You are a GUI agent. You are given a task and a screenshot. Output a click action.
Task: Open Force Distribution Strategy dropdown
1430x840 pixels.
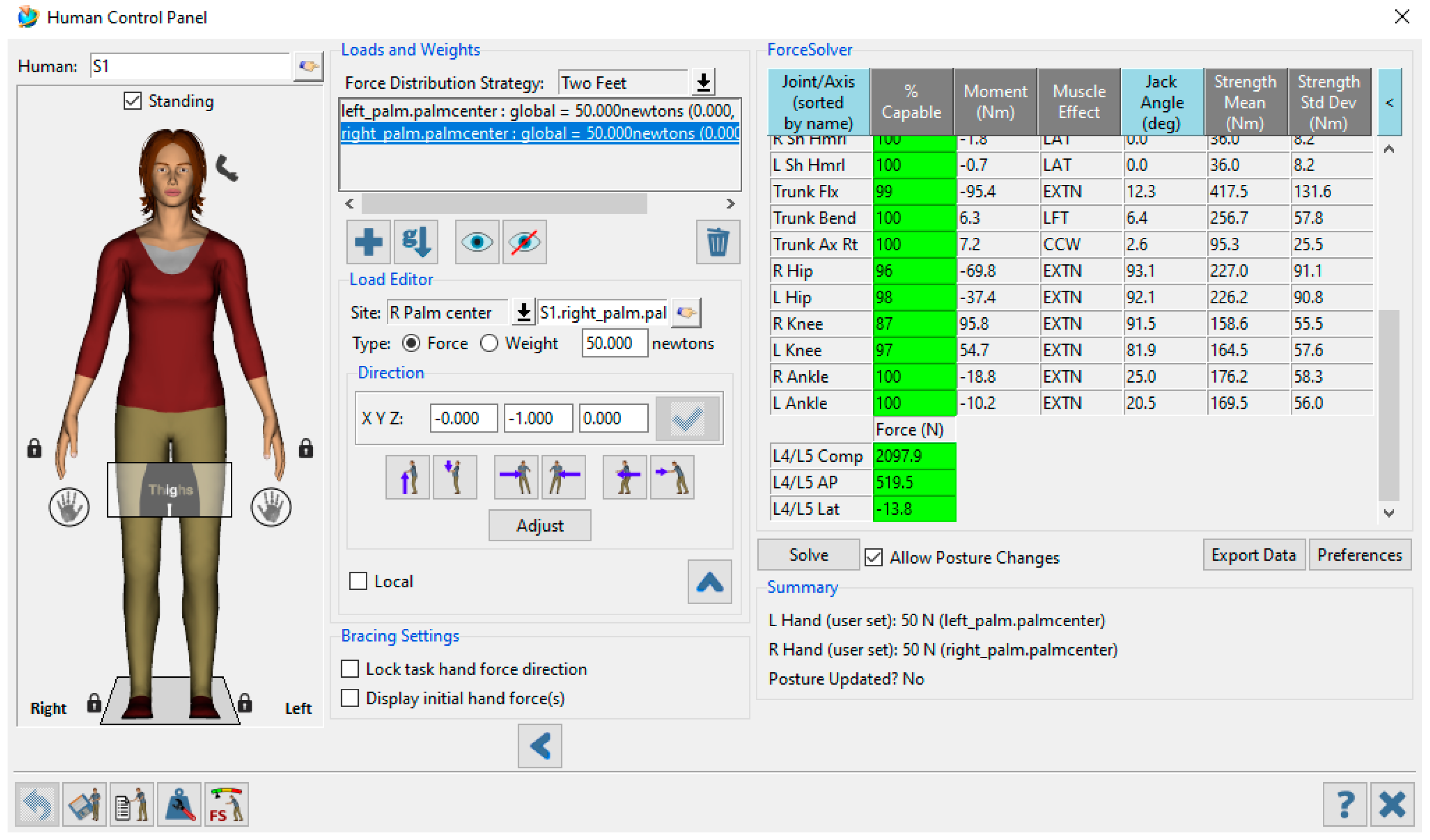click(x=703, y=83)
